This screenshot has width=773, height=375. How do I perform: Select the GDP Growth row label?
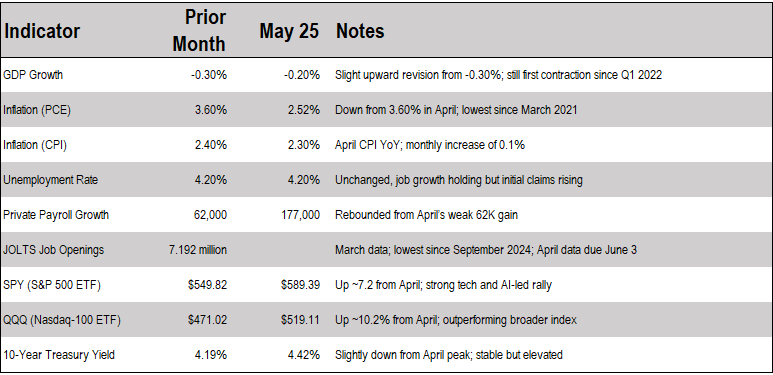(x=33, y=75)
